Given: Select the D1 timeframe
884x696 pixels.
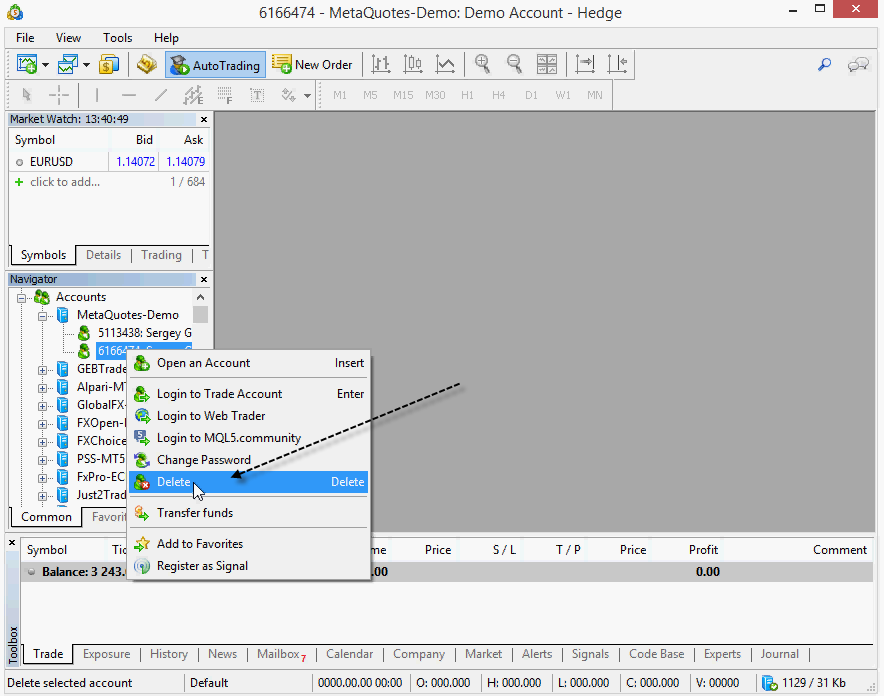Looking at the screenshot, I should 531,95.
